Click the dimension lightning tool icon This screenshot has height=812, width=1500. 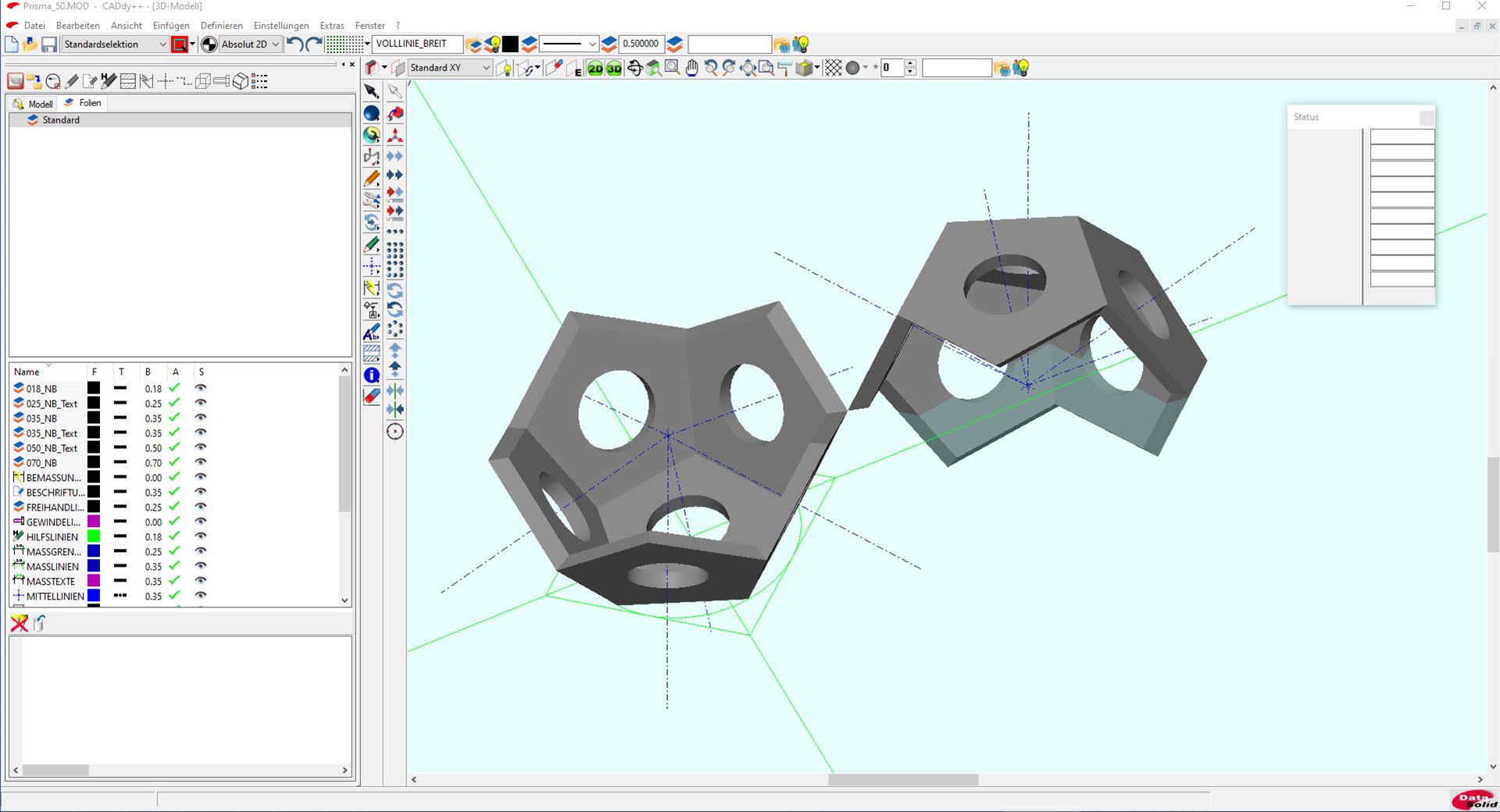coord(372,288)
